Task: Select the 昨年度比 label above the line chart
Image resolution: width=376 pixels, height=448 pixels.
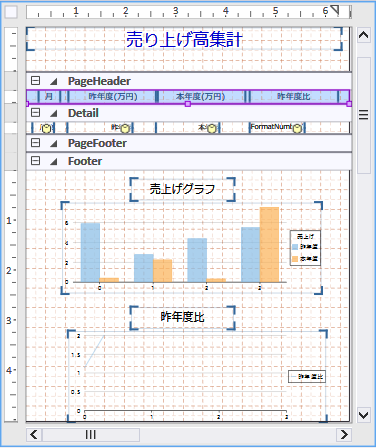Action: [x=182, y=317]
